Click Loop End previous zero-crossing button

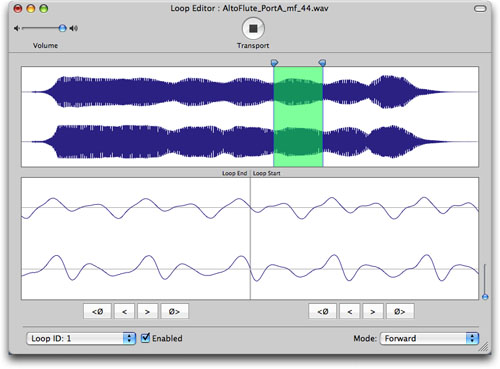pyautogui.click(x=97, y=311)
